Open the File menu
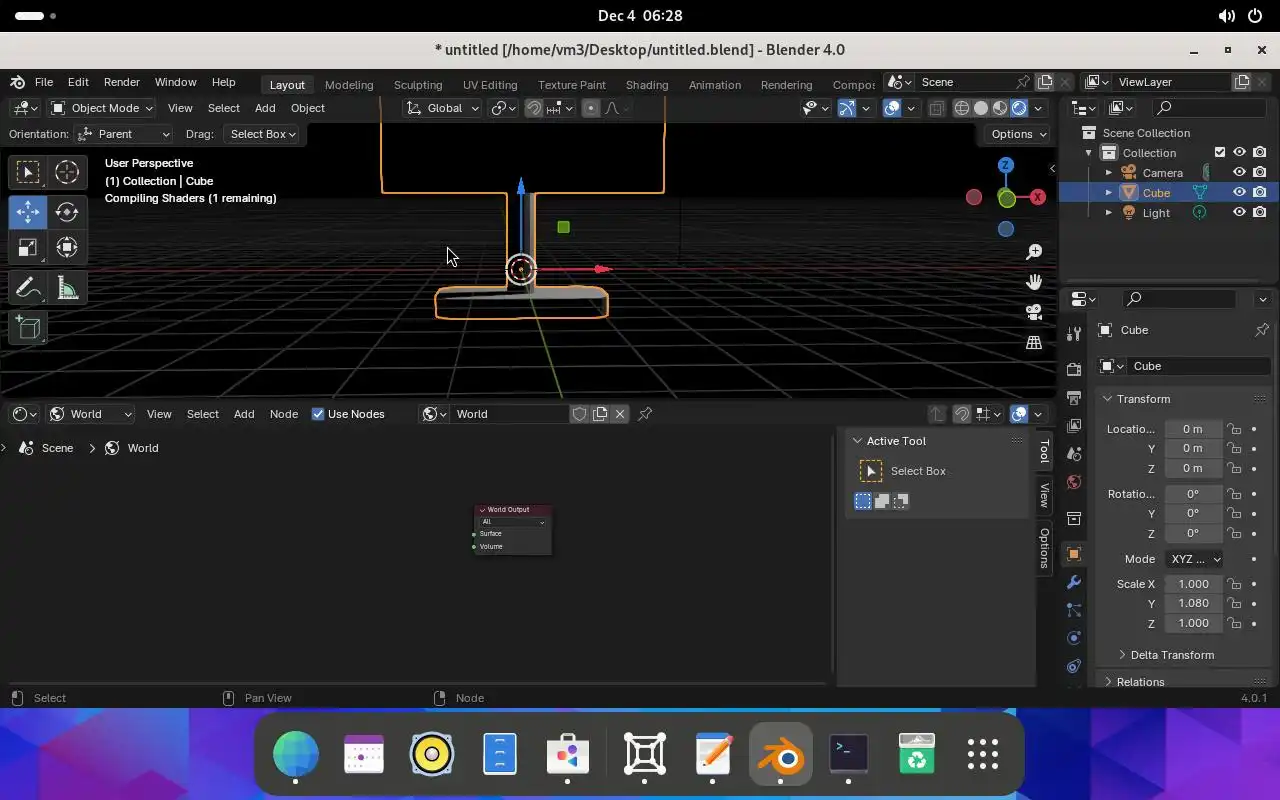Image resolution: width=1280 pixels, height=800 pixels. (x=44, y=82)
